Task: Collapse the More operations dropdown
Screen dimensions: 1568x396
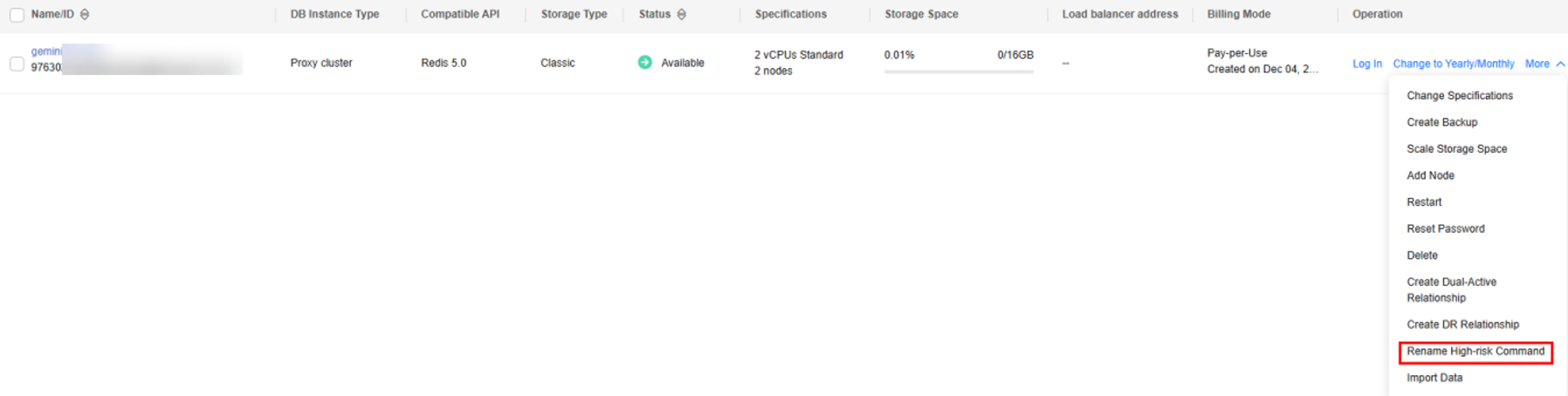Action: 1537,64
